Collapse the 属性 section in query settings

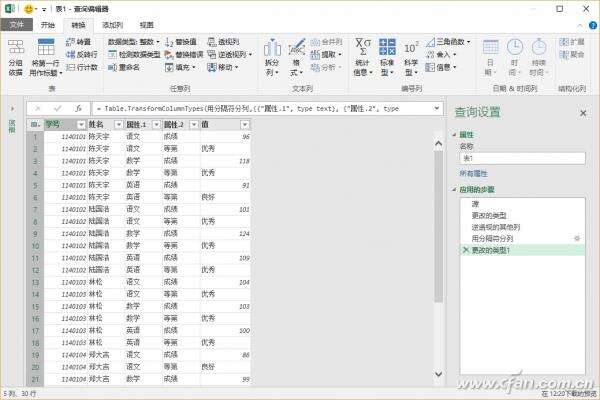pos(454,135)
